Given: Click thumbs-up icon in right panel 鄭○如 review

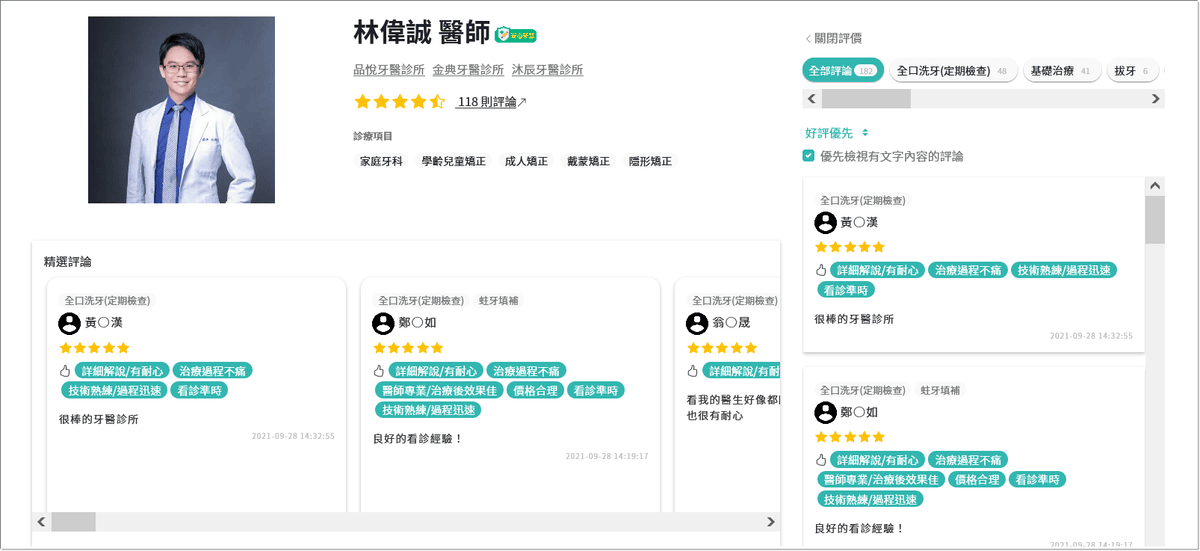Looking at the screenshot, I should (x=822, y=460).
